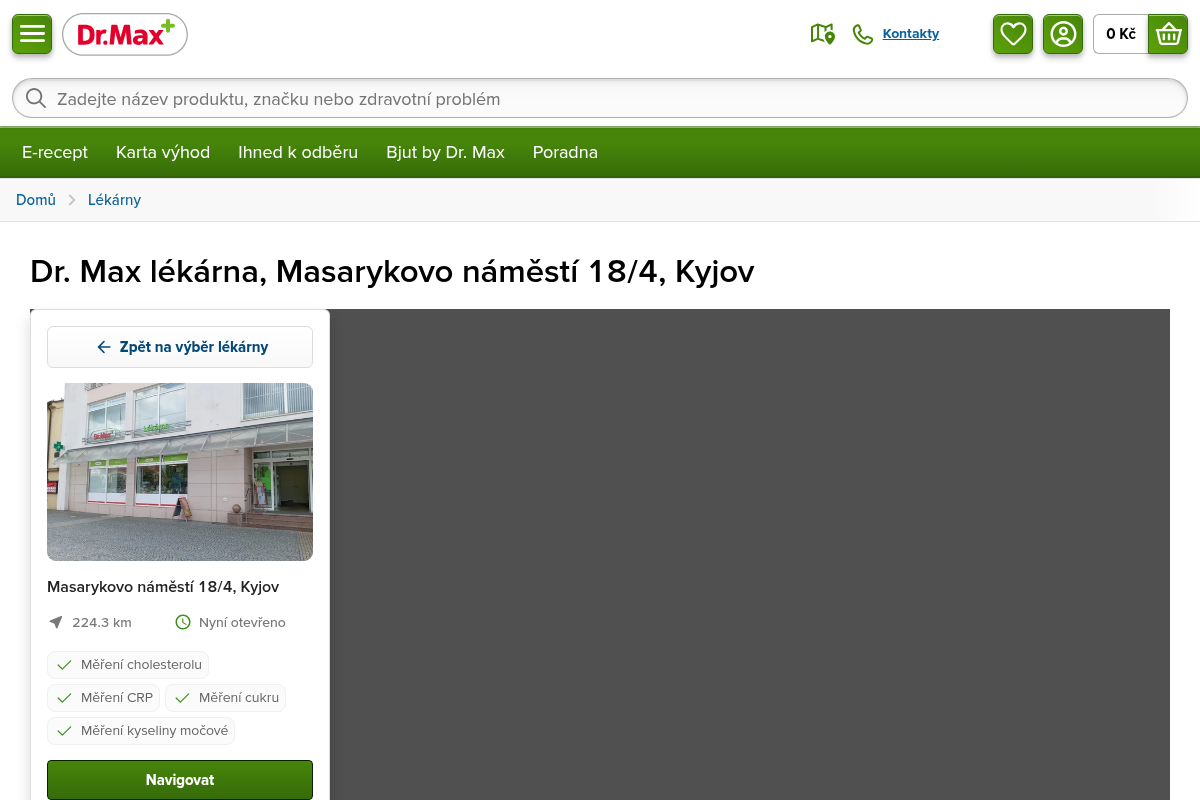Open the Poradna menu item
The width and height of the screenshot is (1200, 800).
565,152
